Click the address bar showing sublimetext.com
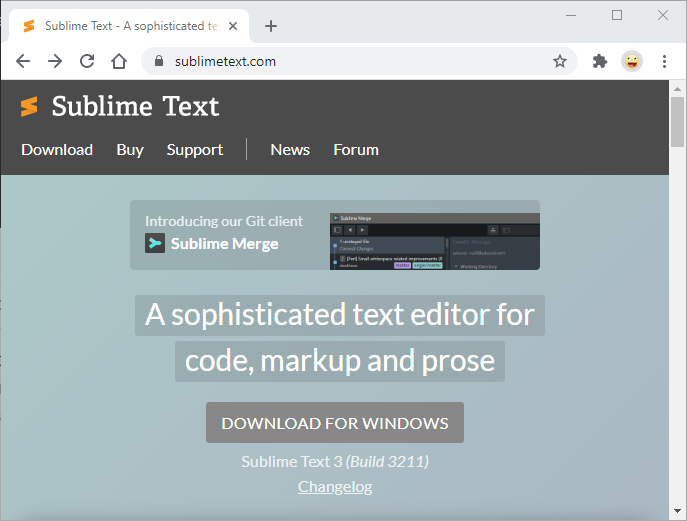 pyautogui.click(x=350, y=61)
